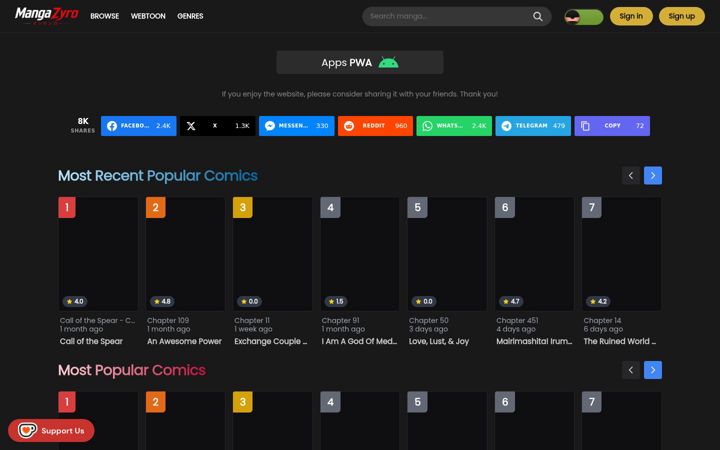Open Chapter 451 link

(x=517, y=321)
